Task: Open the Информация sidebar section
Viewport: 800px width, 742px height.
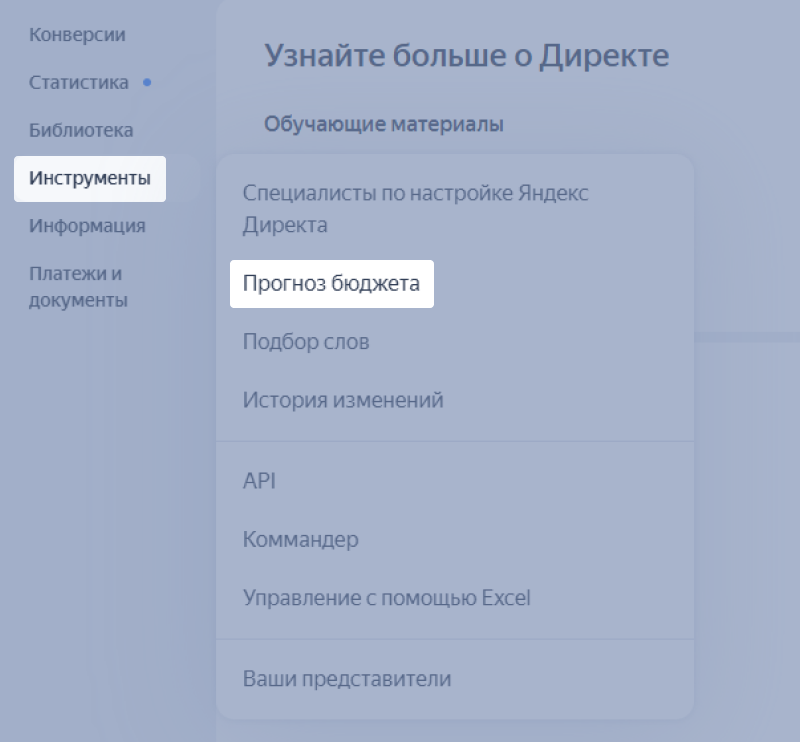Action: click(87, 226)
